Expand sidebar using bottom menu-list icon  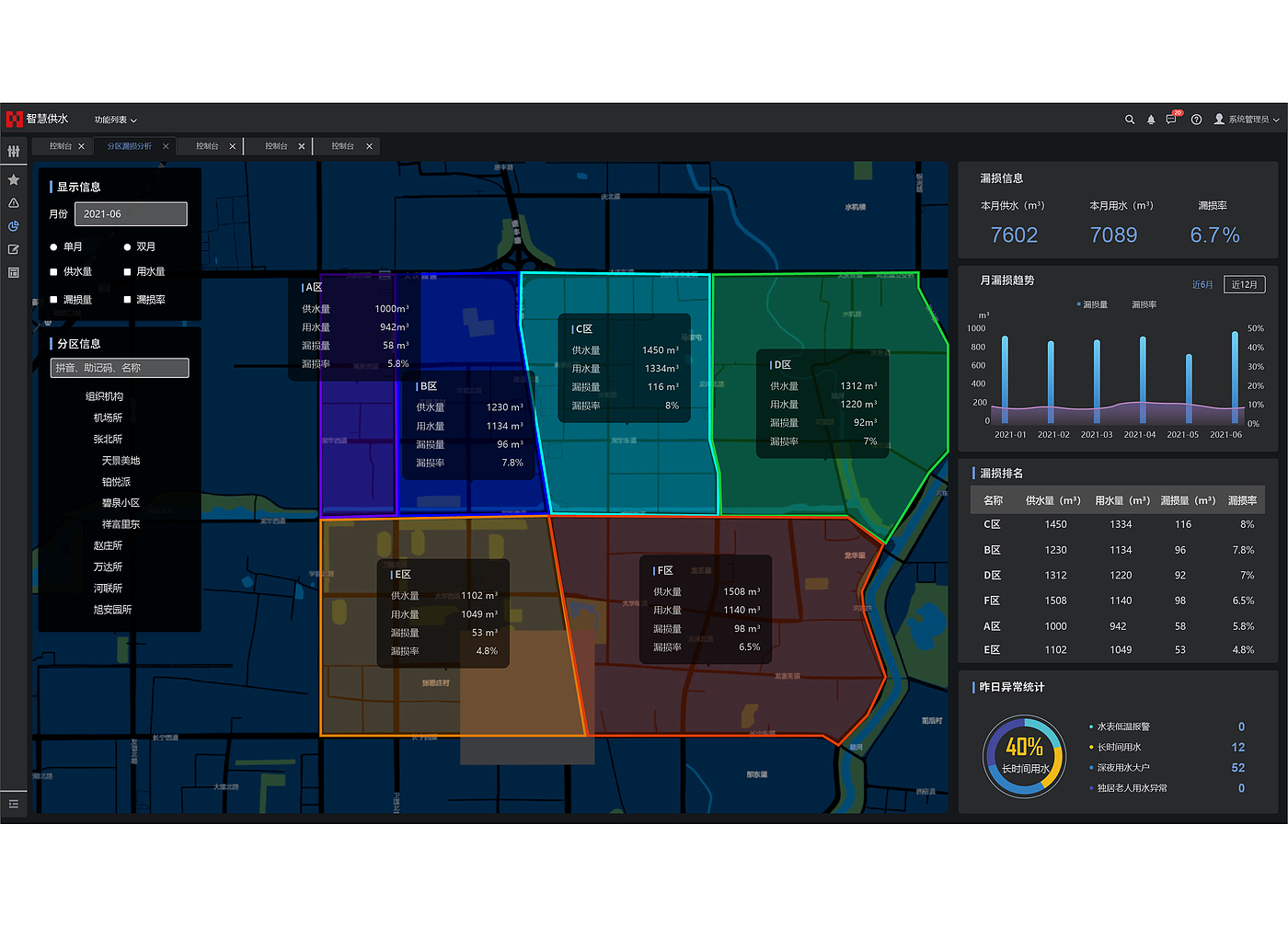[14, 804]
